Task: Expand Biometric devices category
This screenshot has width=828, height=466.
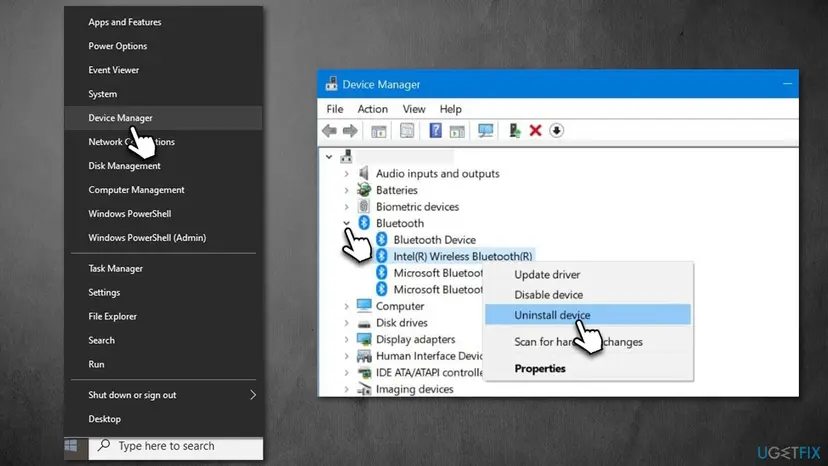Action: [x=346, y=207]
